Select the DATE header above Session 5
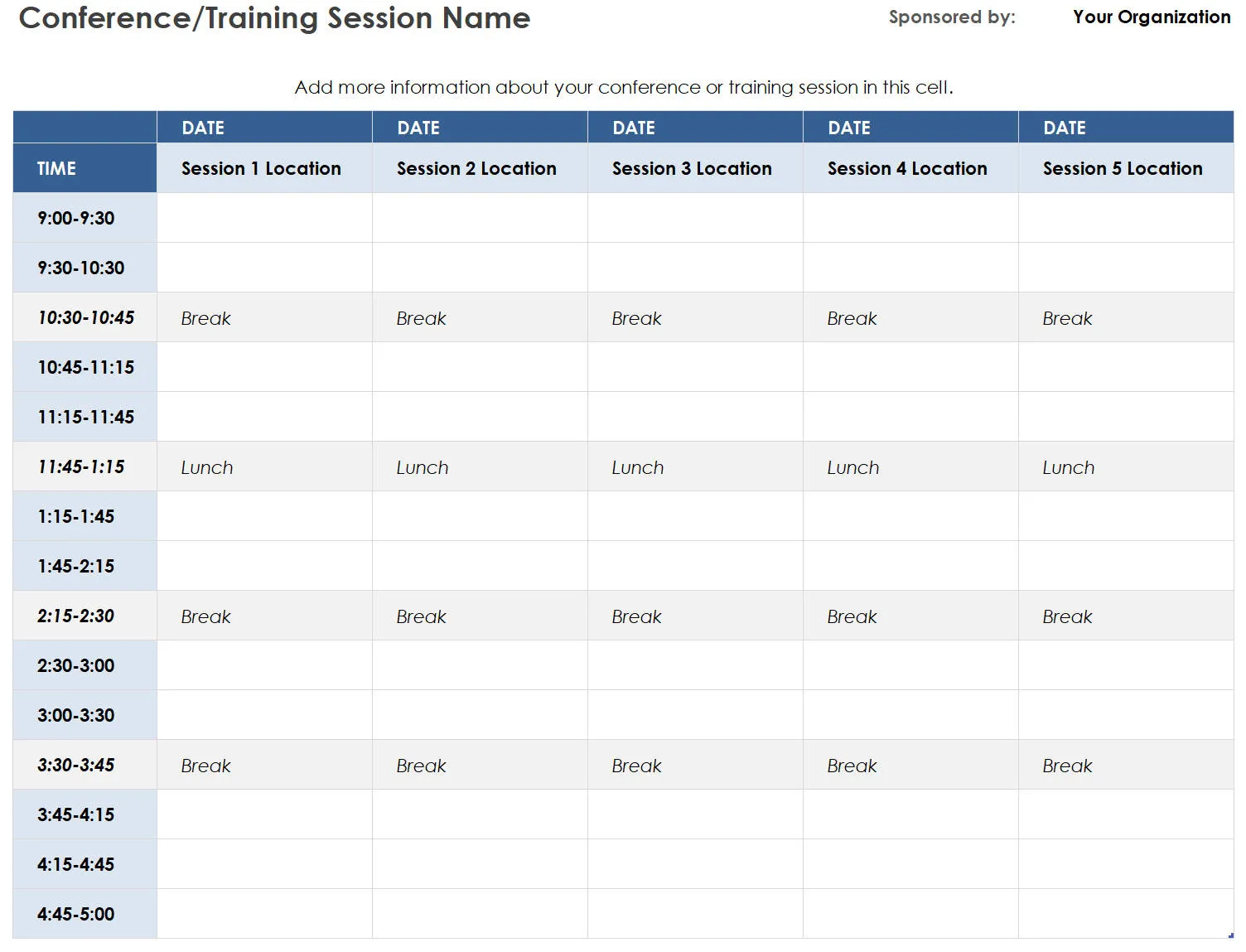 tap(1065, 128)
